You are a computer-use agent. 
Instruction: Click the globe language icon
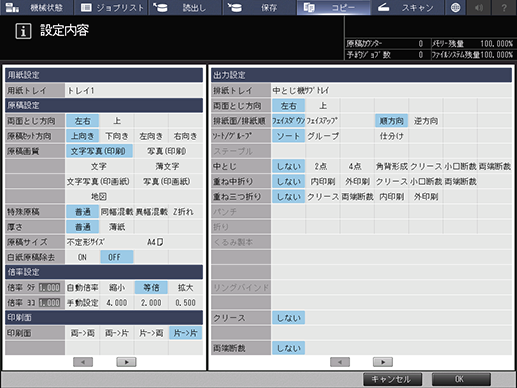(455, 7)
